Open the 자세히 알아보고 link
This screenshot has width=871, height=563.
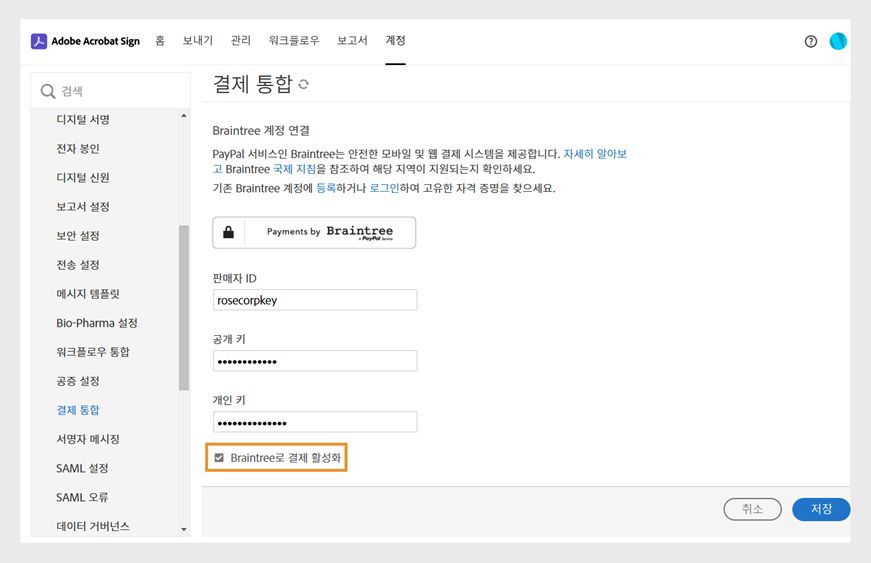pyautogui.click(x=595, y=154)
